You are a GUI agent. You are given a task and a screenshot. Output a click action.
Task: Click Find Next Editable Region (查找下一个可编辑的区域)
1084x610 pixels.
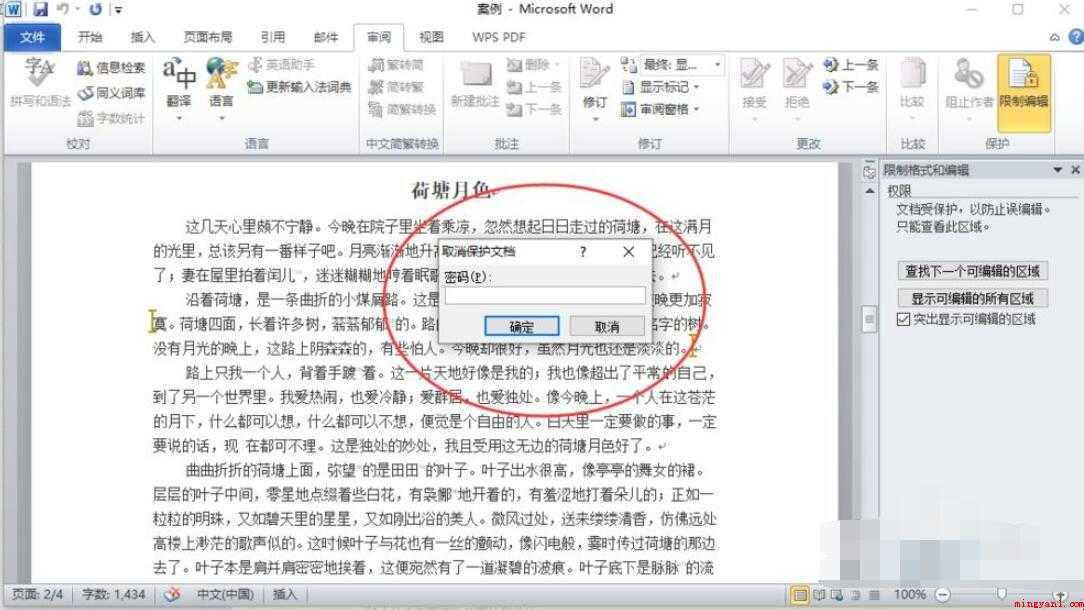point(972,271)
